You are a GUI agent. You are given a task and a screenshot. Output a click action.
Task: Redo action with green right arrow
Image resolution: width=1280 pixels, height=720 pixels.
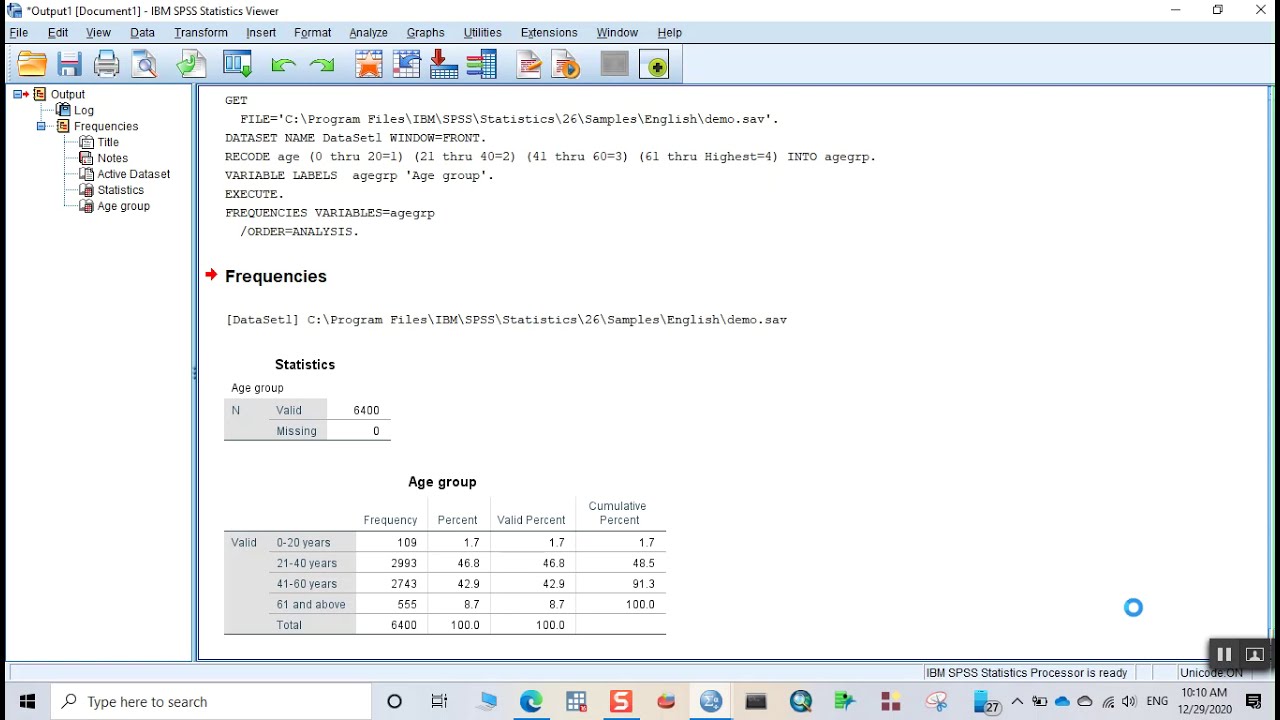point(322,65)
